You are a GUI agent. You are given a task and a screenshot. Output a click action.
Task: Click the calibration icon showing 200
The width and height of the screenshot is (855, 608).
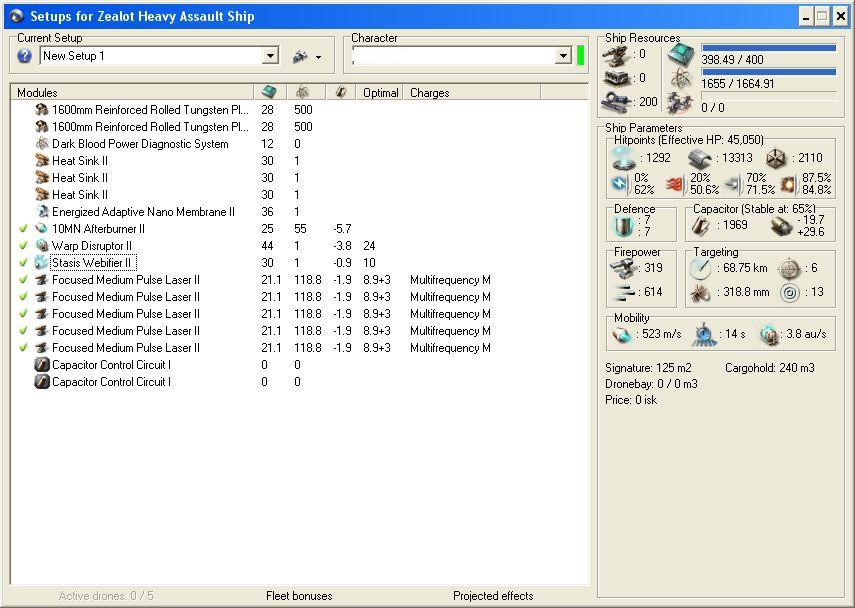[617, 102]
